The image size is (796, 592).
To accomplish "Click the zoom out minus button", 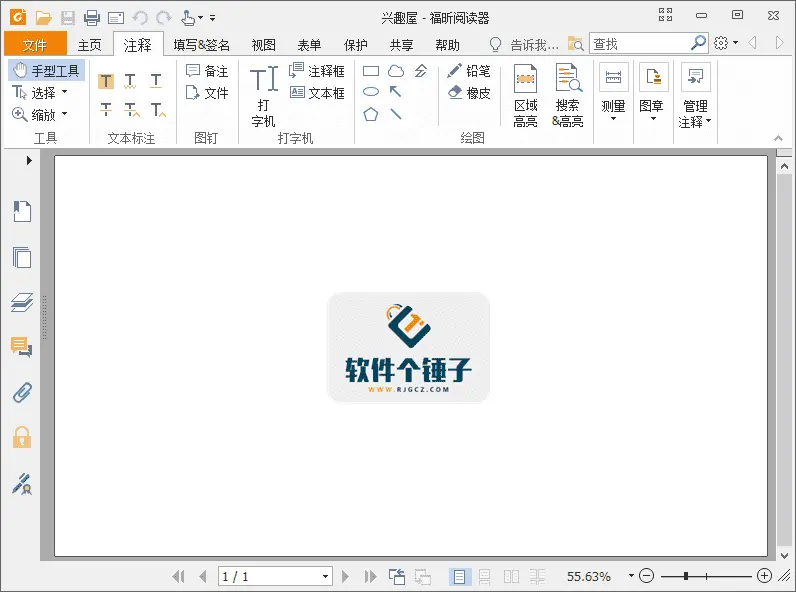I will pos(646,576).
